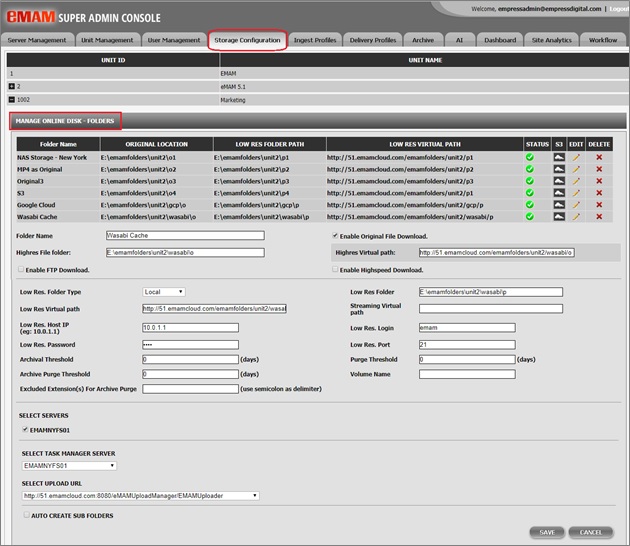
Task: Click the Save button
Action: (x=547, y=532)
